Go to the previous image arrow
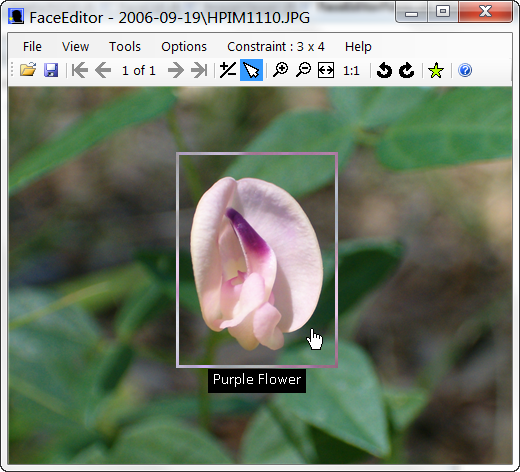The image size is (520, 472). [103, 70]
